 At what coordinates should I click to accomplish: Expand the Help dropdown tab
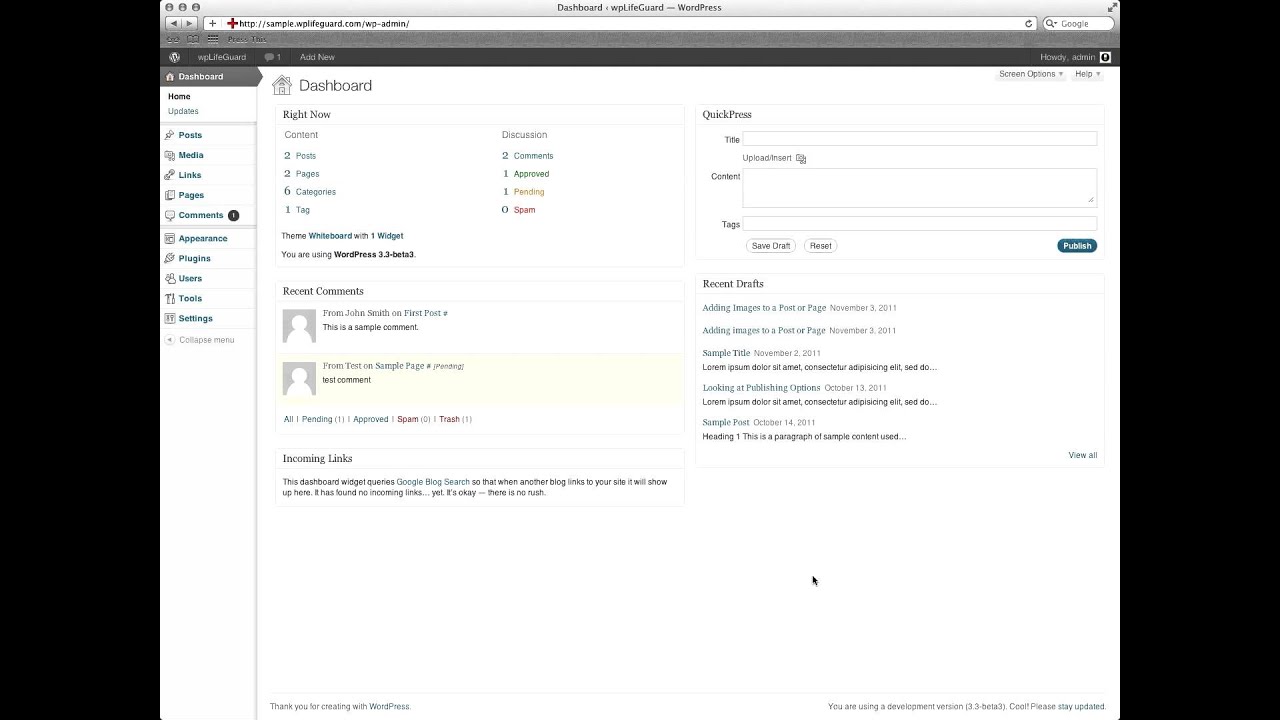coord(1087,74)
